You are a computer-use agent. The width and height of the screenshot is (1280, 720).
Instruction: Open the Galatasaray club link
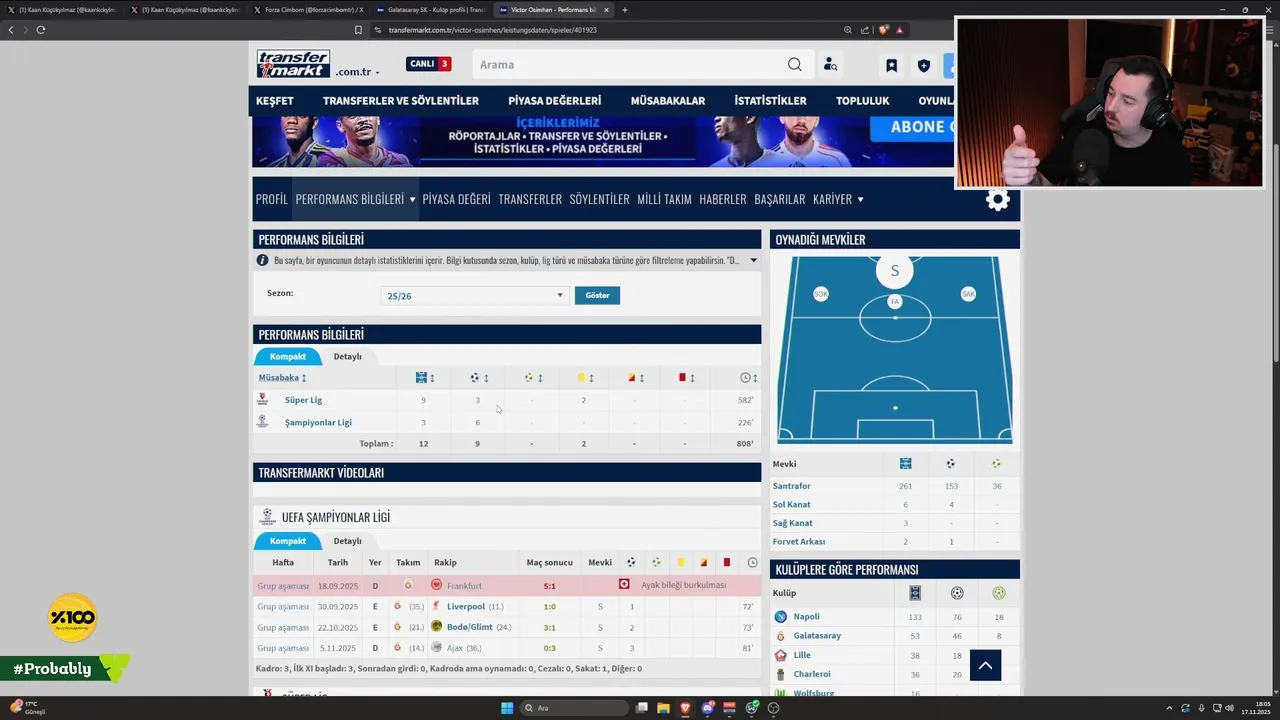[817, 636]
